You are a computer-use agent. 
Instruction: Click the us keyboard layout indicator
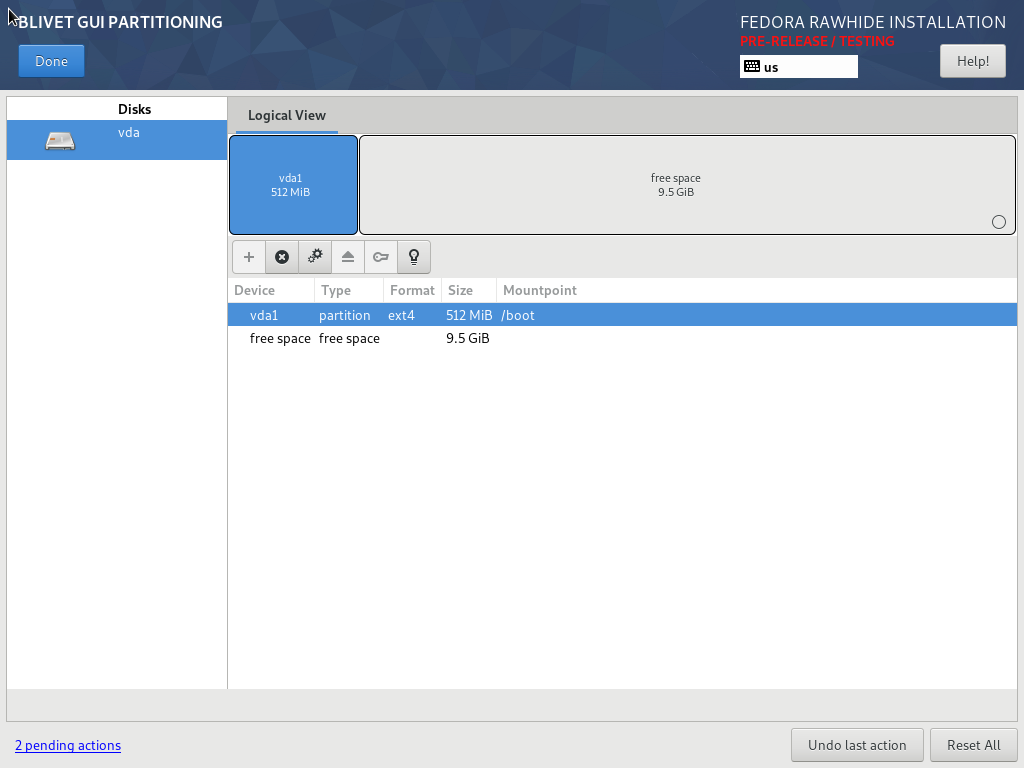(799, 67)
